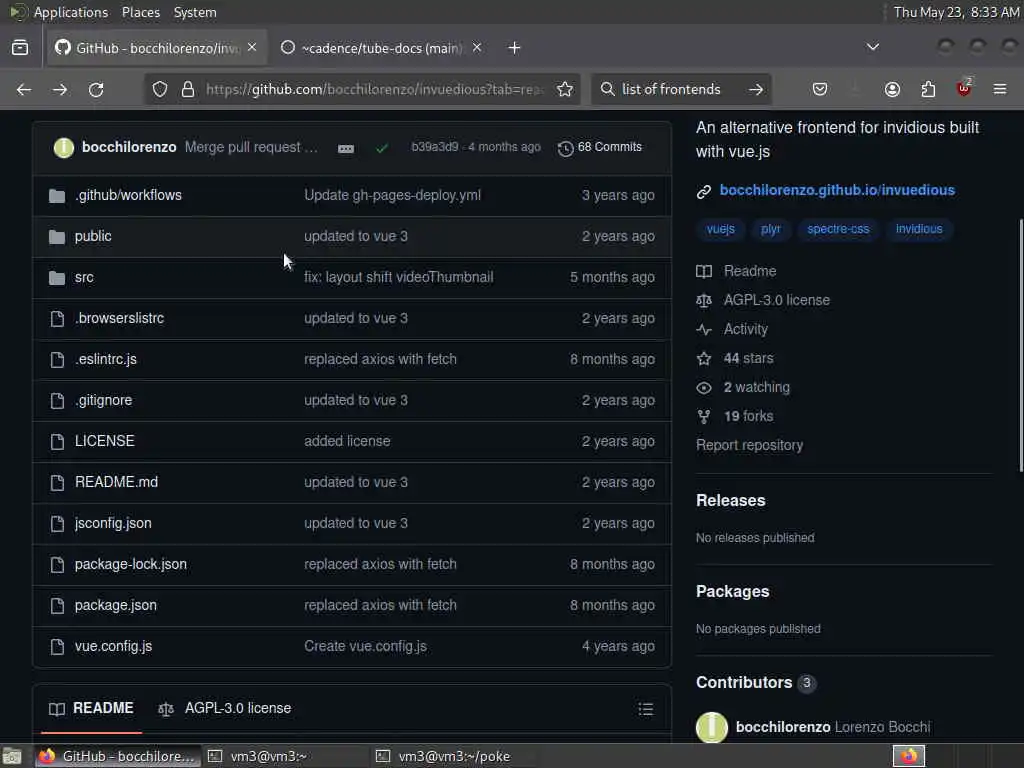View the 2 watching link

[x=743, y=387]
